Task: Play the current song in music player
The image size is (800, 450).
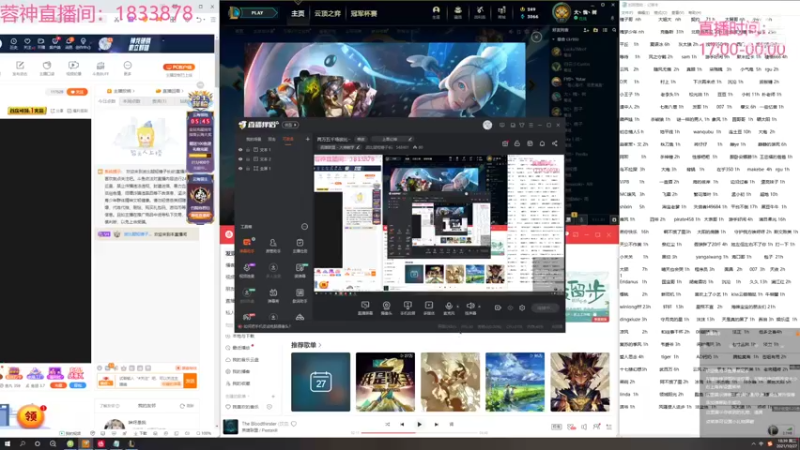Action: click(419, 424)
